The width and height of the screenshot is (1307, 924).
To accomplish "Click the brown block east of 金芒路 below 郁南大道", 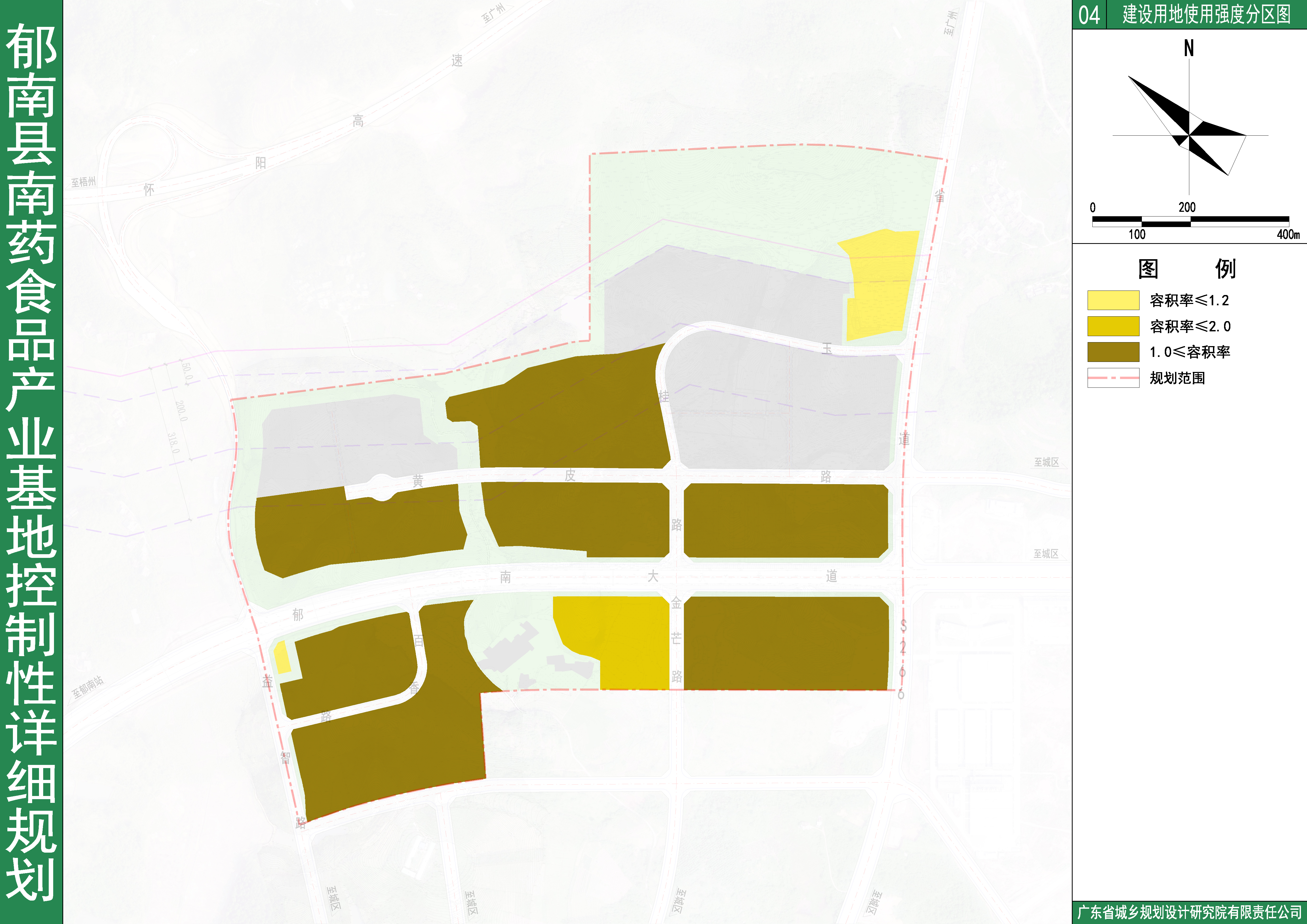I will (x=786, y=643).
